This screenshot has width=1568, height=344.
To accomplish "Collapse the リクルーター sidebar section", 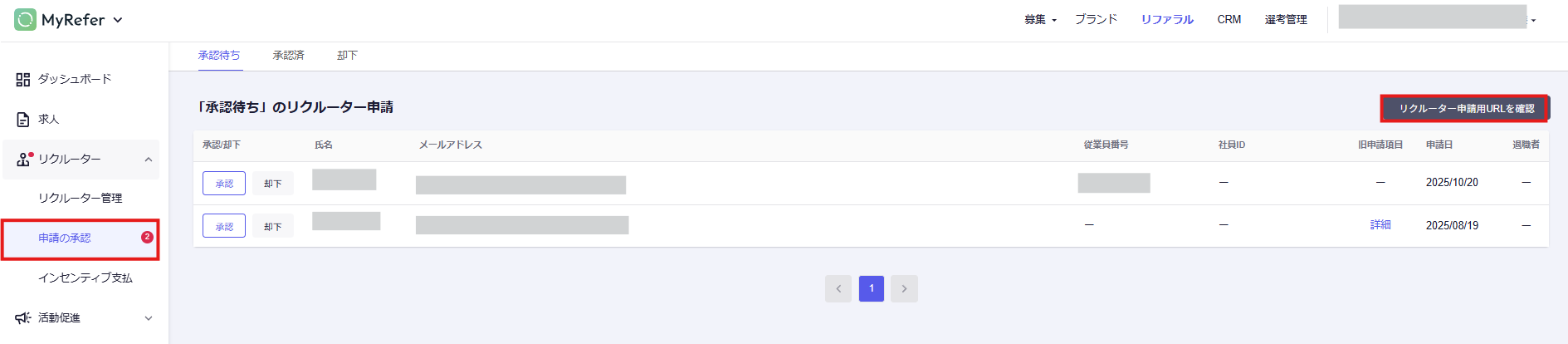I will click(x=149, y=160).
